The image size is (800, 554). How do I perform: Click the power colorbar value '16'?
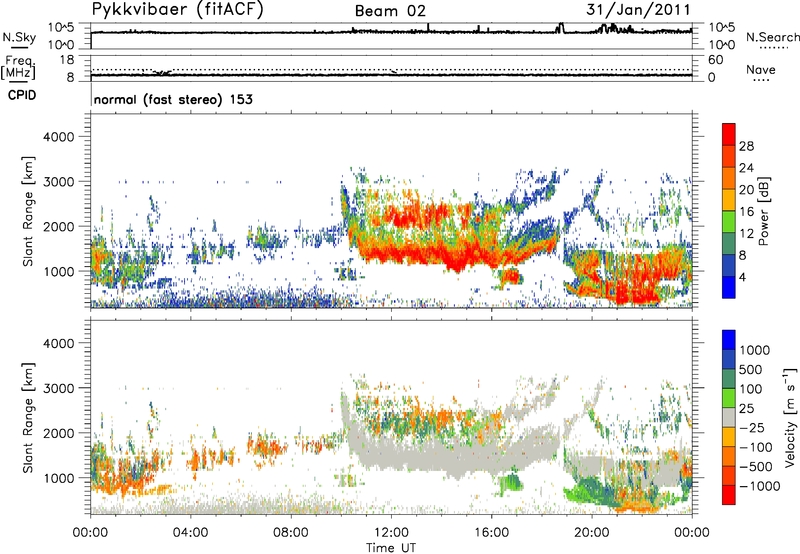[x=746, y=212]
